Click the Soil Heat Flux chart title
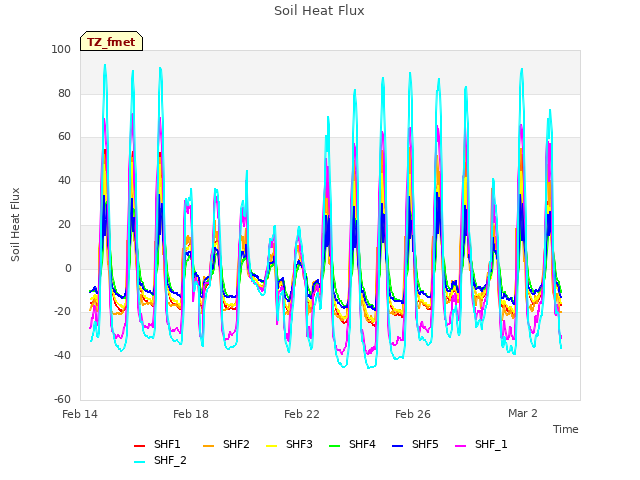This screenshot has width=640, height=480. [319, 11]
